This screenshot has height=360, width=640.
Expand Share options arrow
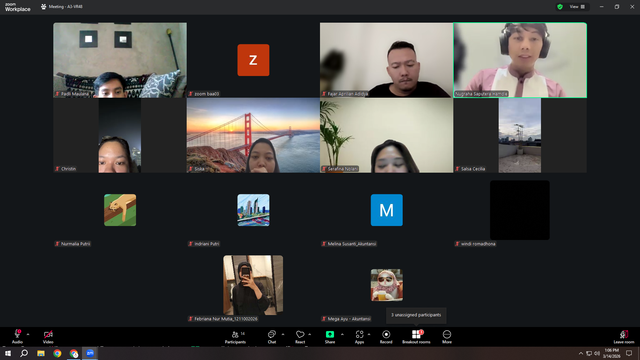coord(342,334)
